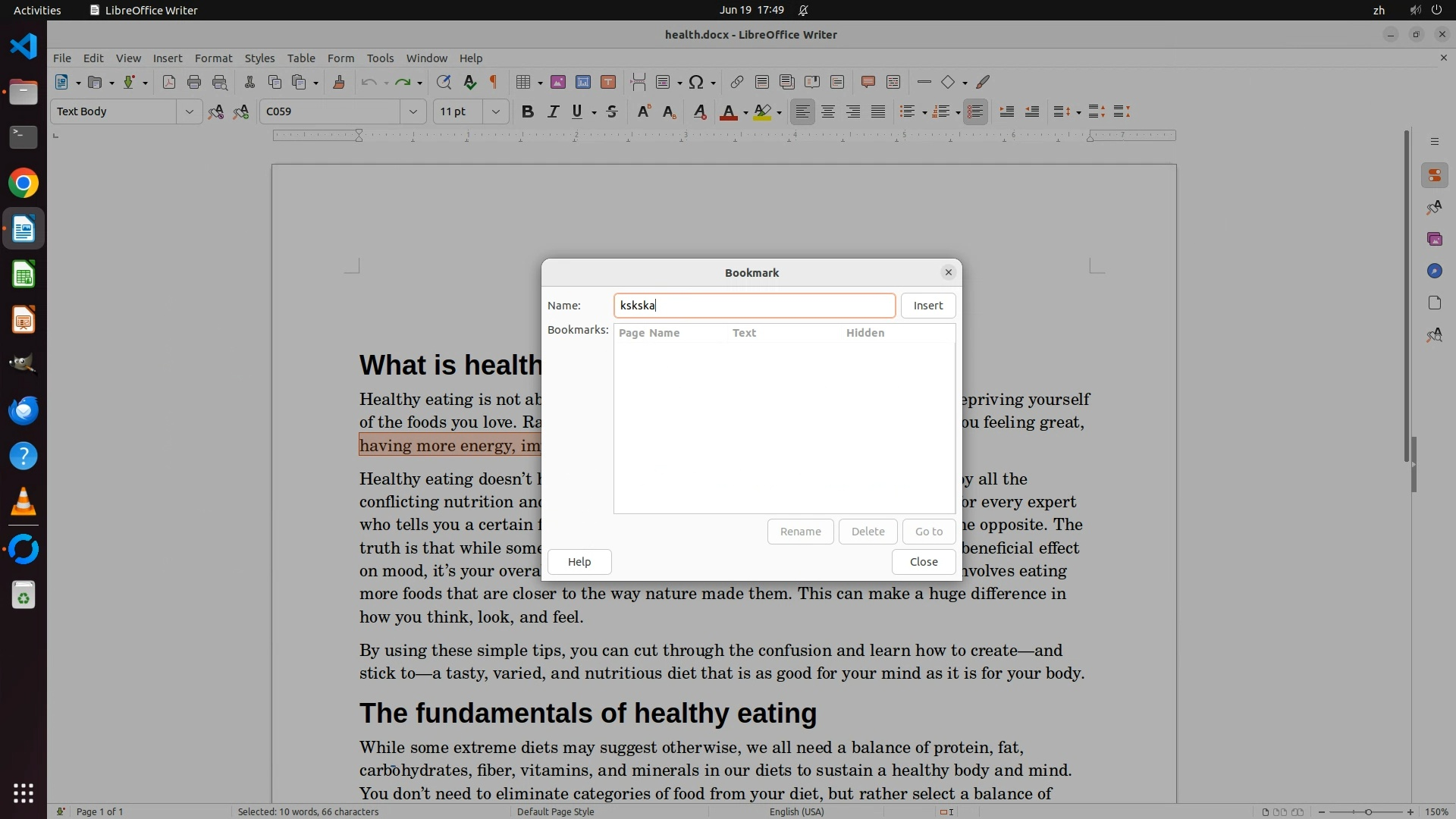Click the bookmark Name input field
The image size is (1456, 819).
pos(754,306)
